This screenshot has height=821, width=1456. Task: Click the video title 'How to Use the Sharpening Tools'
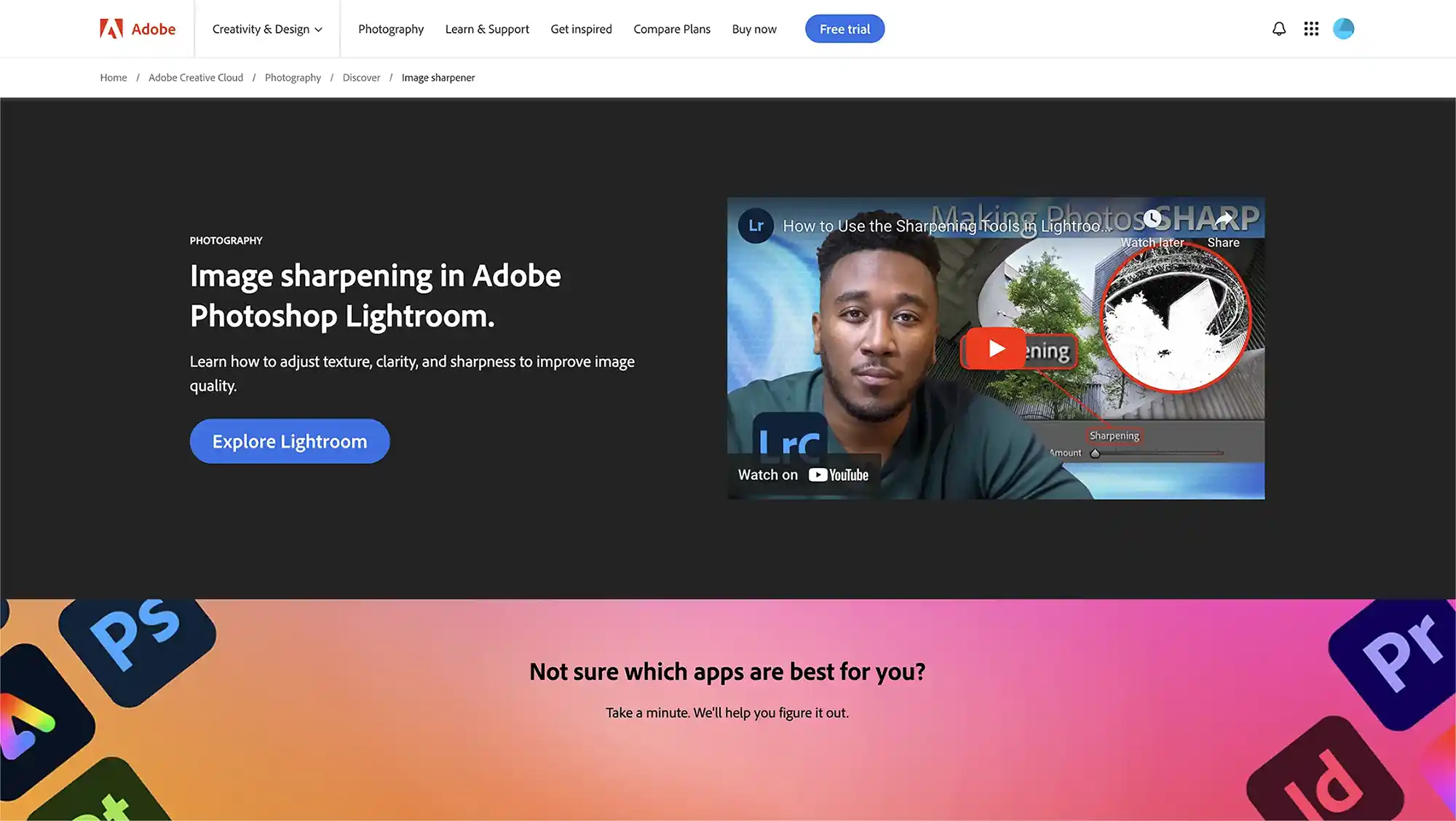coord(946,226)
